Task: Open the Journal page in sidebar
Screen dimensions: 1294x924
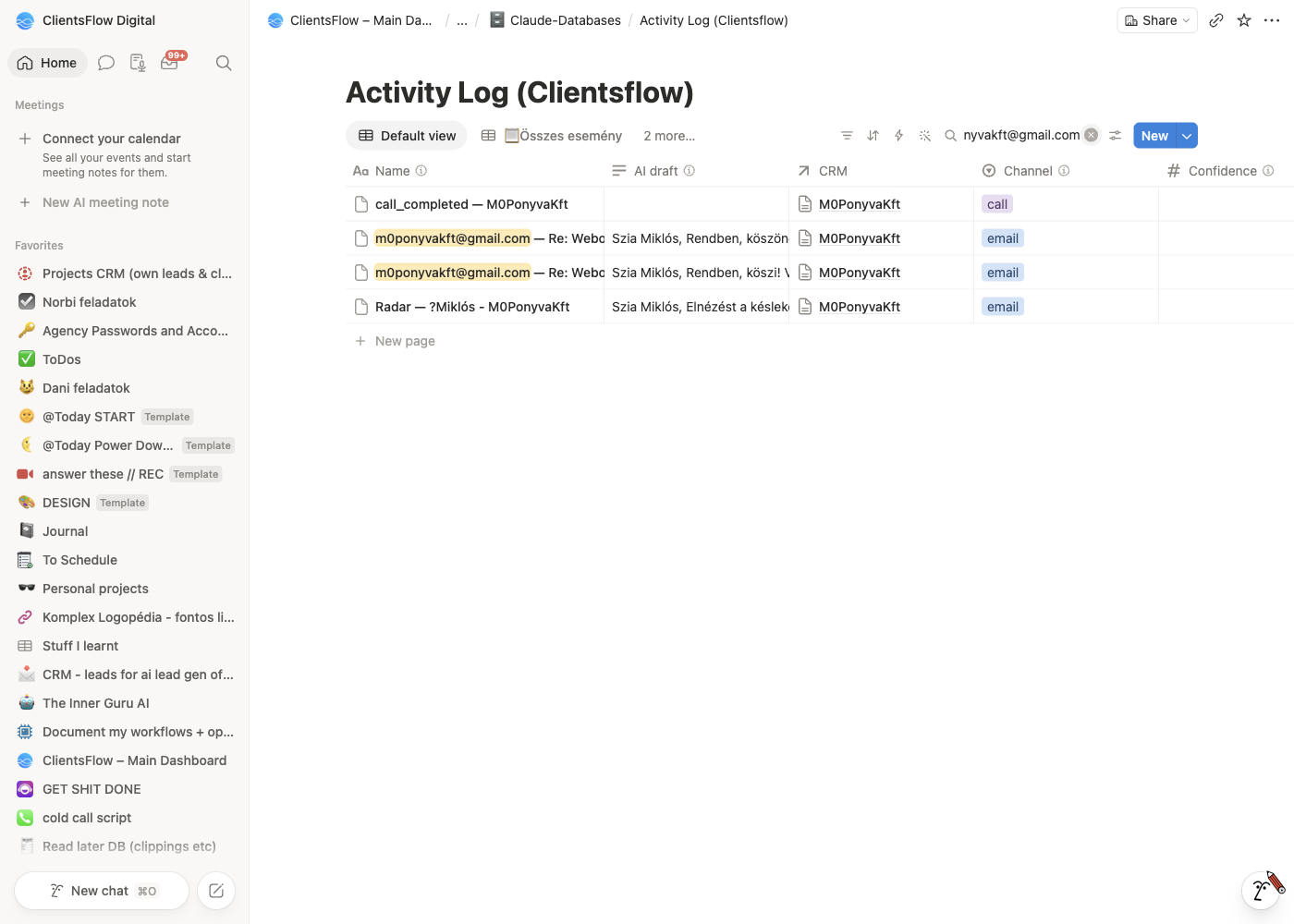Action: pyautogui.click(x=126, y=531)
